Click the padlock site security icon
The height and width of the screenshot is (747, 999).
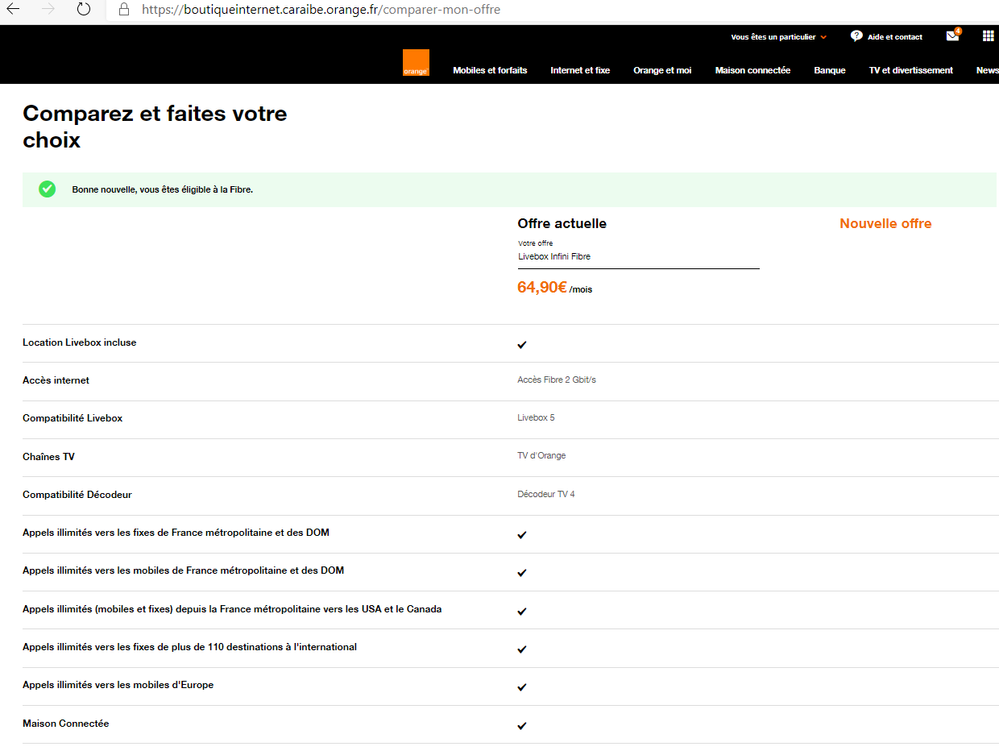tap(124, 9)
